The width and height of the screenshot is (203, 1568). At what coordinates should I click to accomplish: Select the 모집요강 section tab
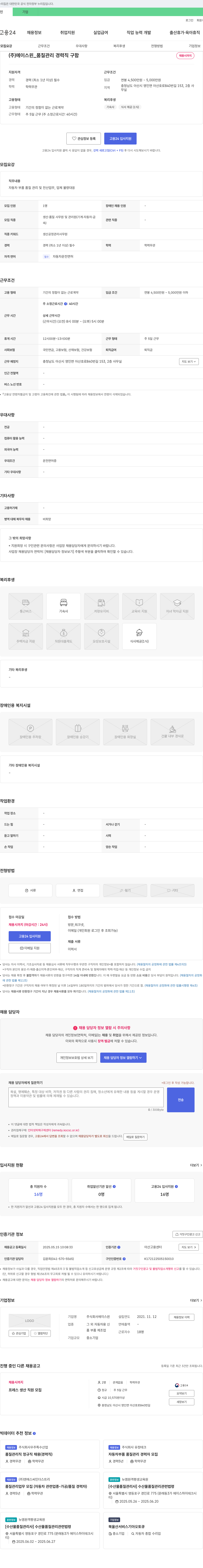pos(6,46)
